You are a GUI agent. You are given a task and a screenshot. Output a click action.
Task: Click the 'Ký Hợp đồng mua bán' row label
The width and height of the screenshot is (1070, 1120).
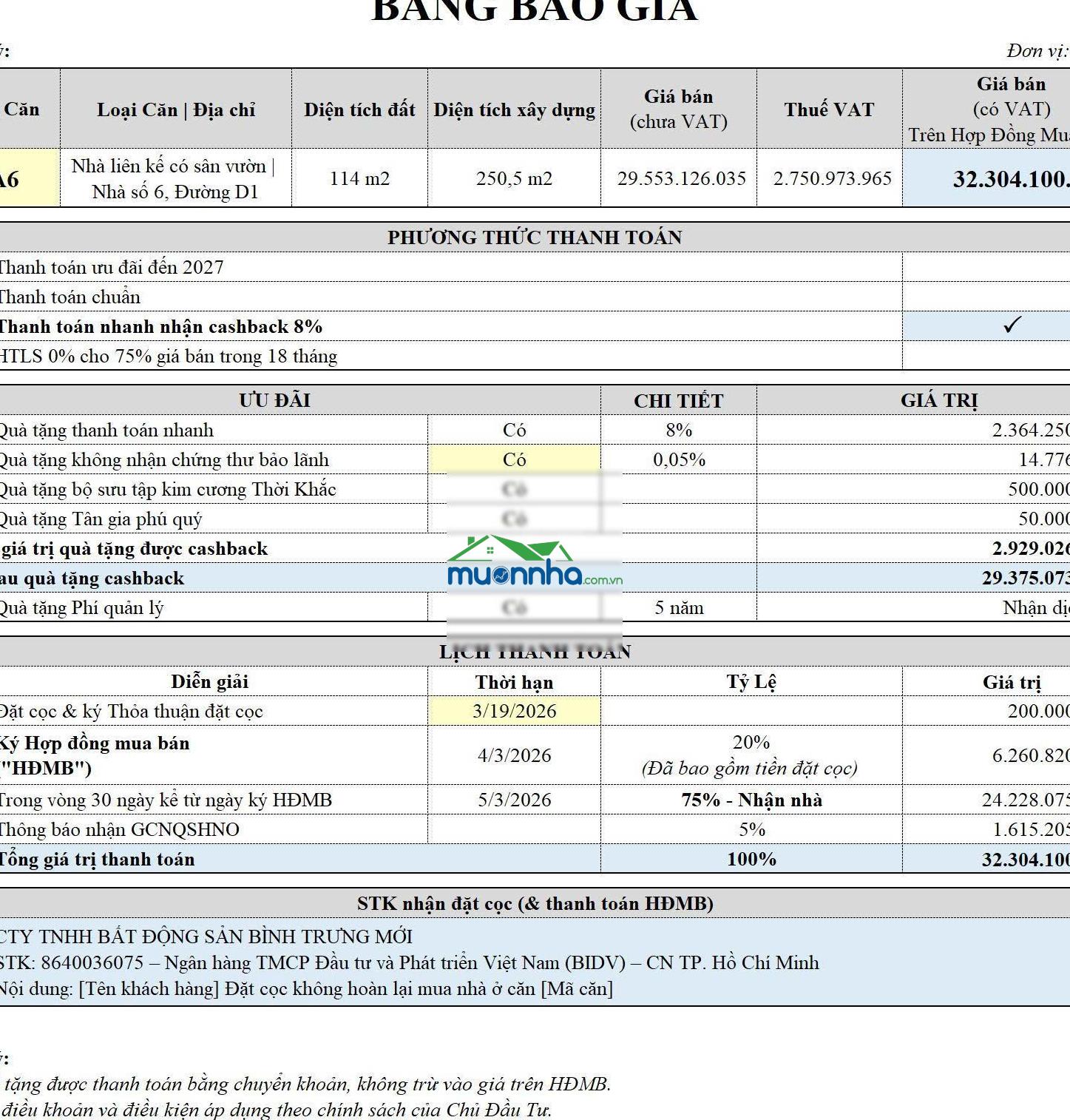coord(95,755)
